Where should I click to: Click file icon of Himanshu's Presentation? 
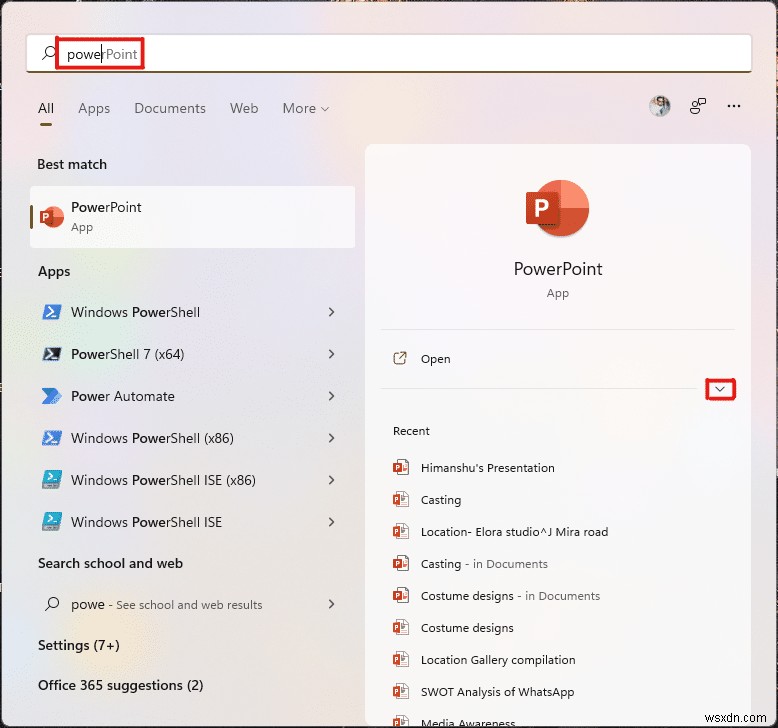click(x=401, y=467)
